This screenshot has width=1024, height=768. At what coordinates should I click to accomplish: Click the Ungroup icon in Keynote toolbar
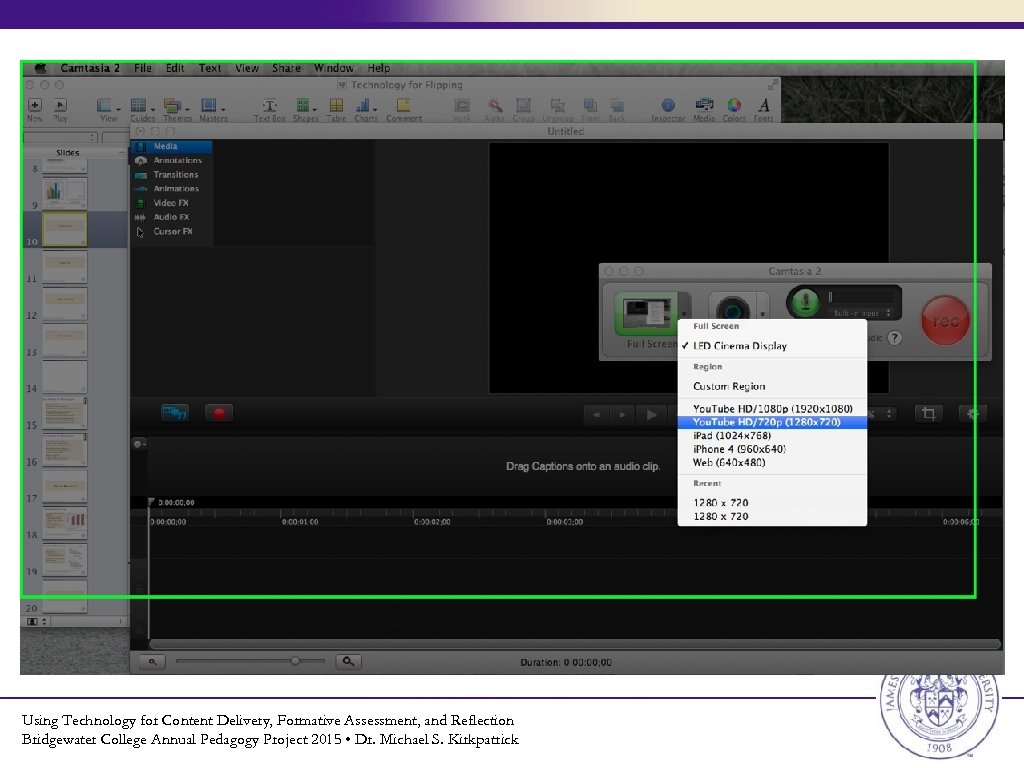click(x=557, y=105)
